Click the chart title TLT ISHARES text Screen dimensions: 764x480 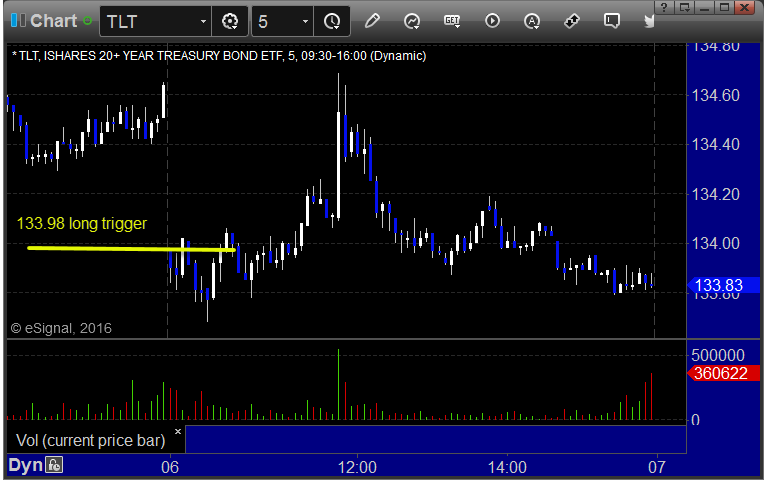click(219, 56)
